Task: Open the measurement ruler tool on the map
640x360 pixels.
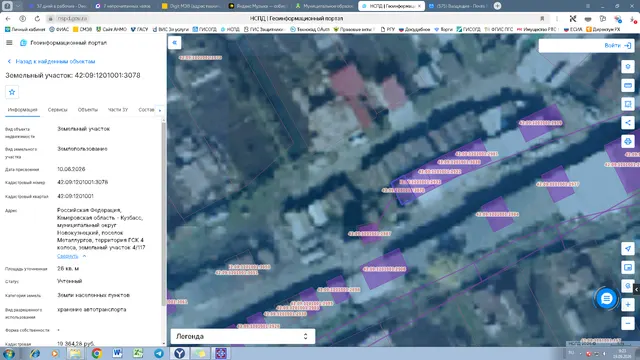Action: click(x=628, y=85)
